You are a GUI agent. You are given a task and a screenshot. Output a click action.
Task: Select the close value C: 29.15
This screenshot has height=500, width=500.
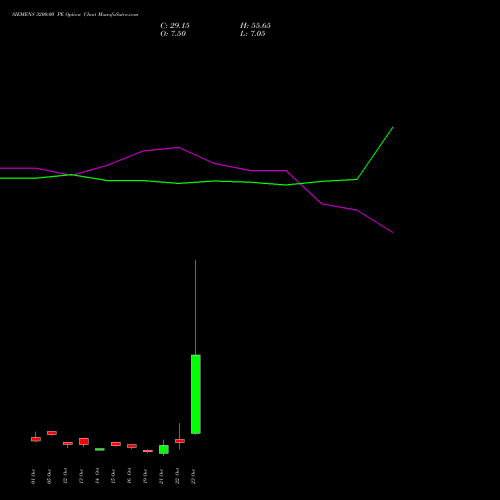175,26
